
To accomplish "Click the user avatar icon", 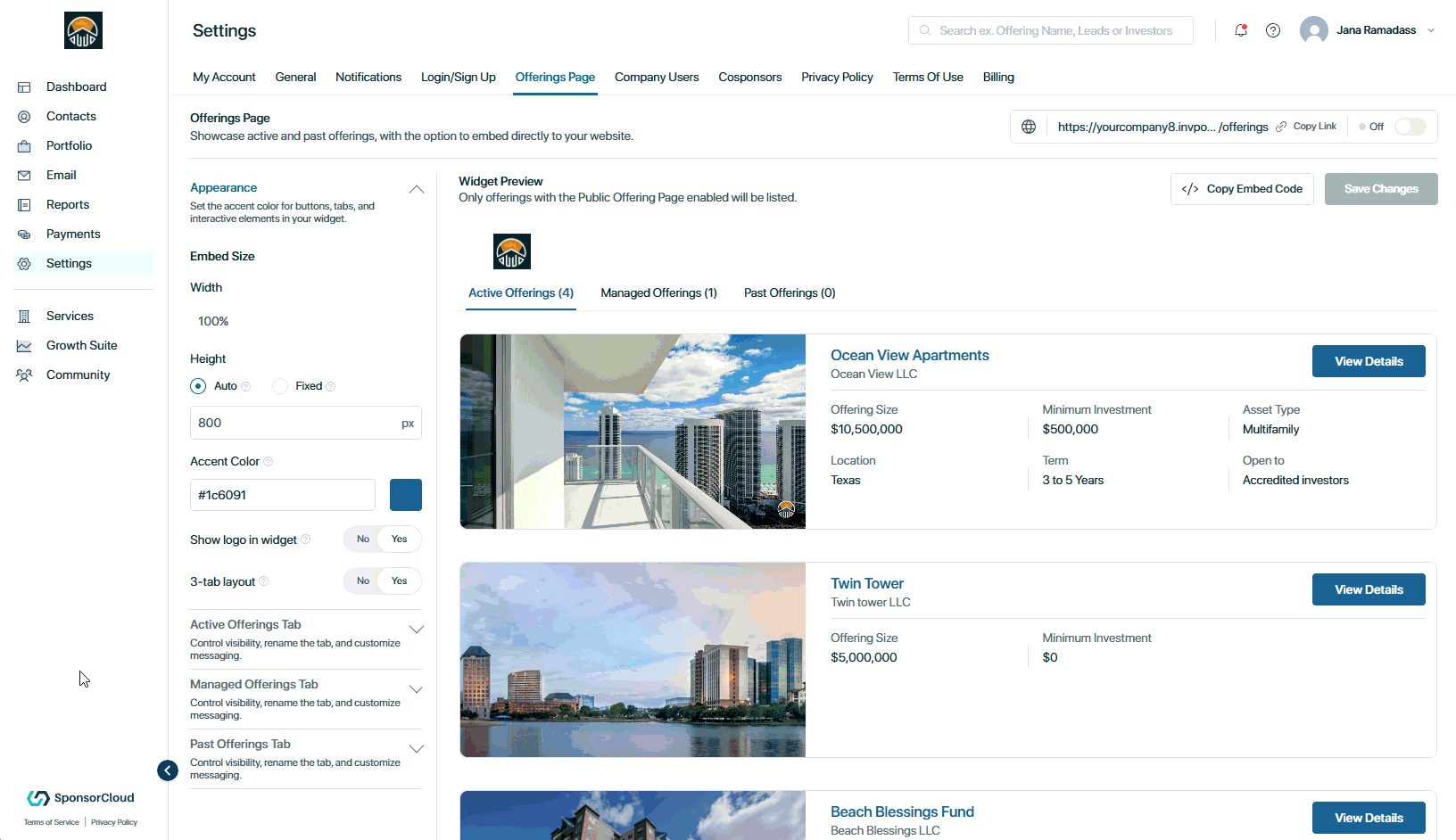I will tap(1314, 30).
